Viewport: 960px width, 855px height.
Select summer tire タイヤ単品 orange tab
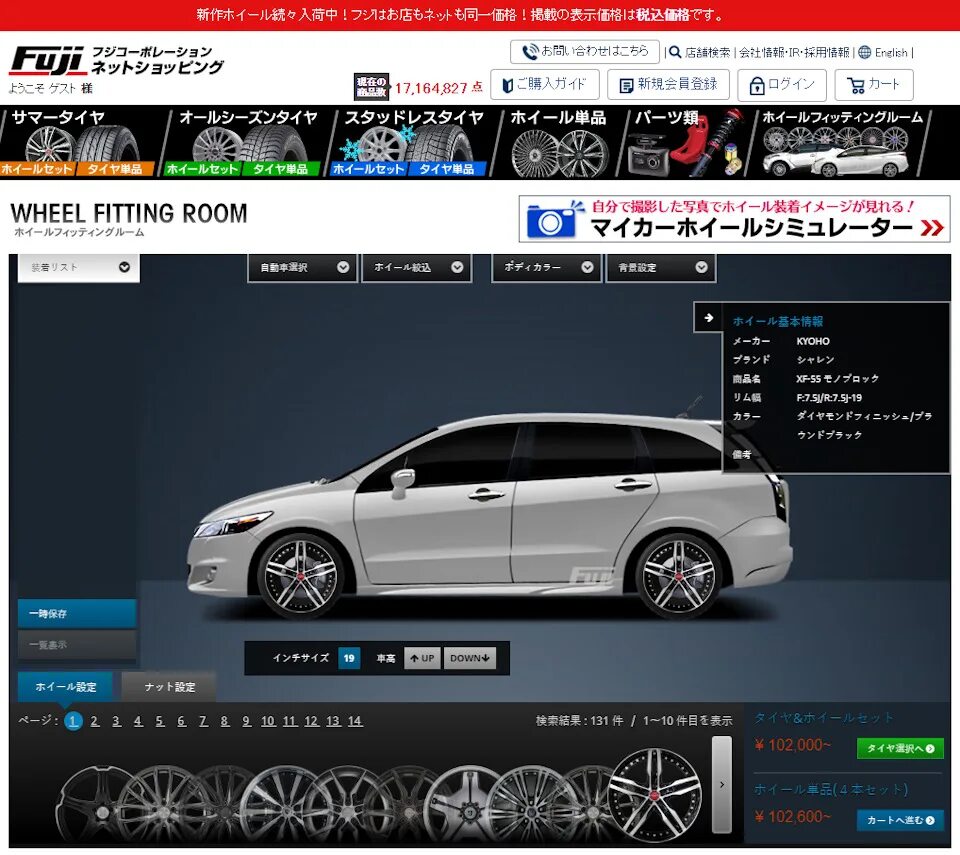pos(114,169)
